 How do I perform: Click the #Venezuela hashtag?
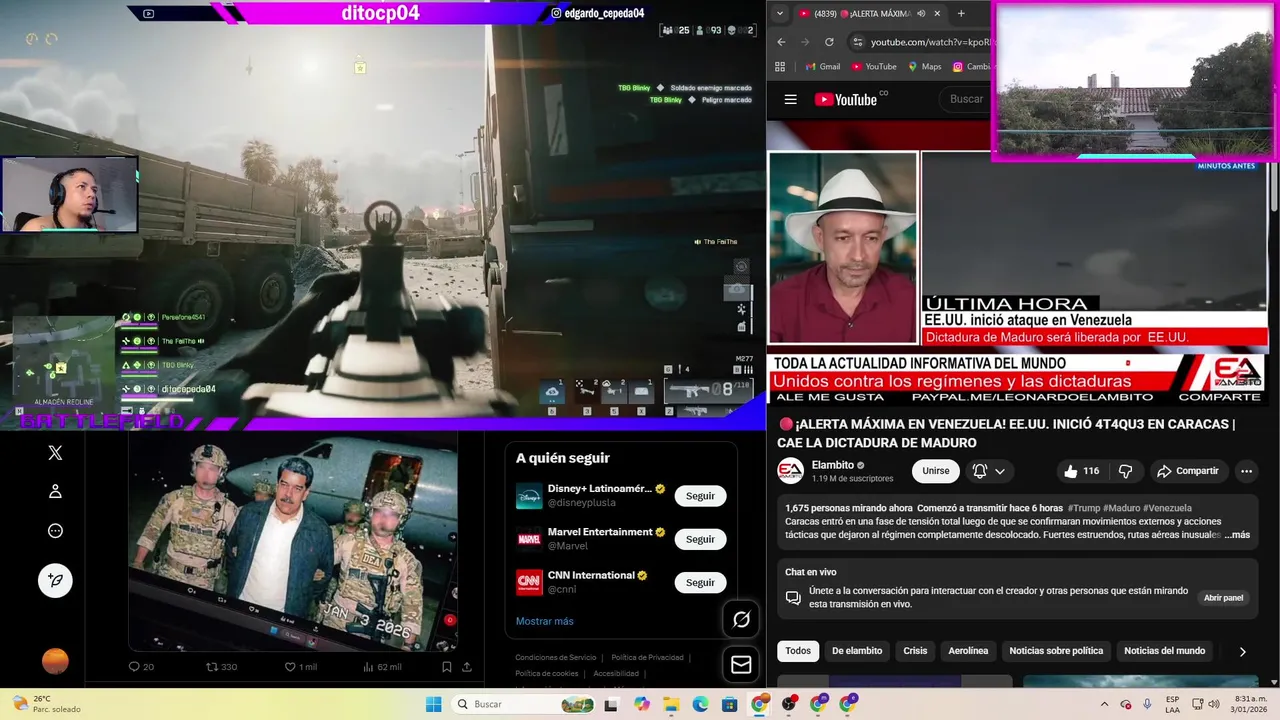1167,508
